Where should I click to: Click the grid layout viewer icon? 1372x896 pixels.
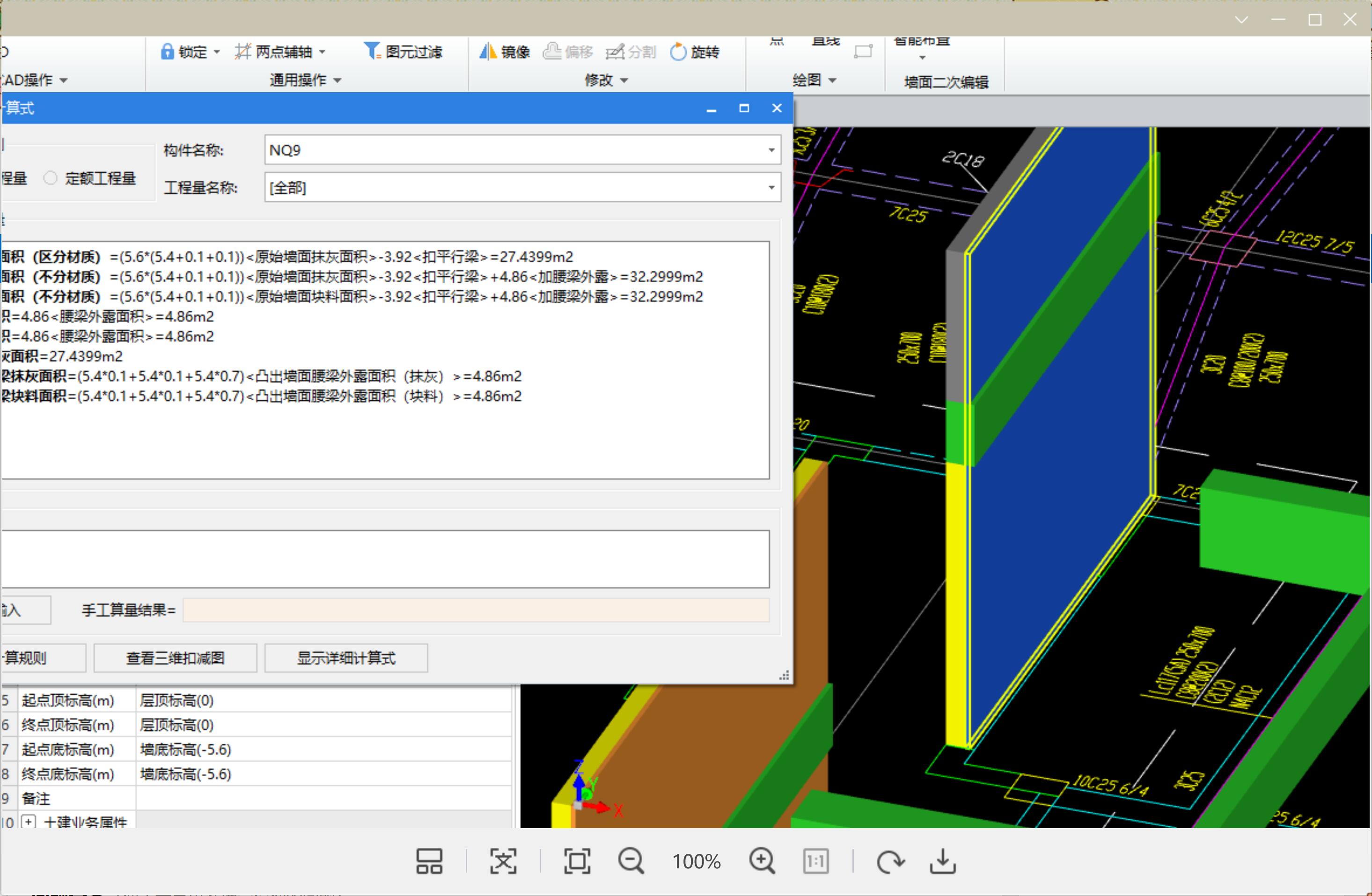(429, 861)
